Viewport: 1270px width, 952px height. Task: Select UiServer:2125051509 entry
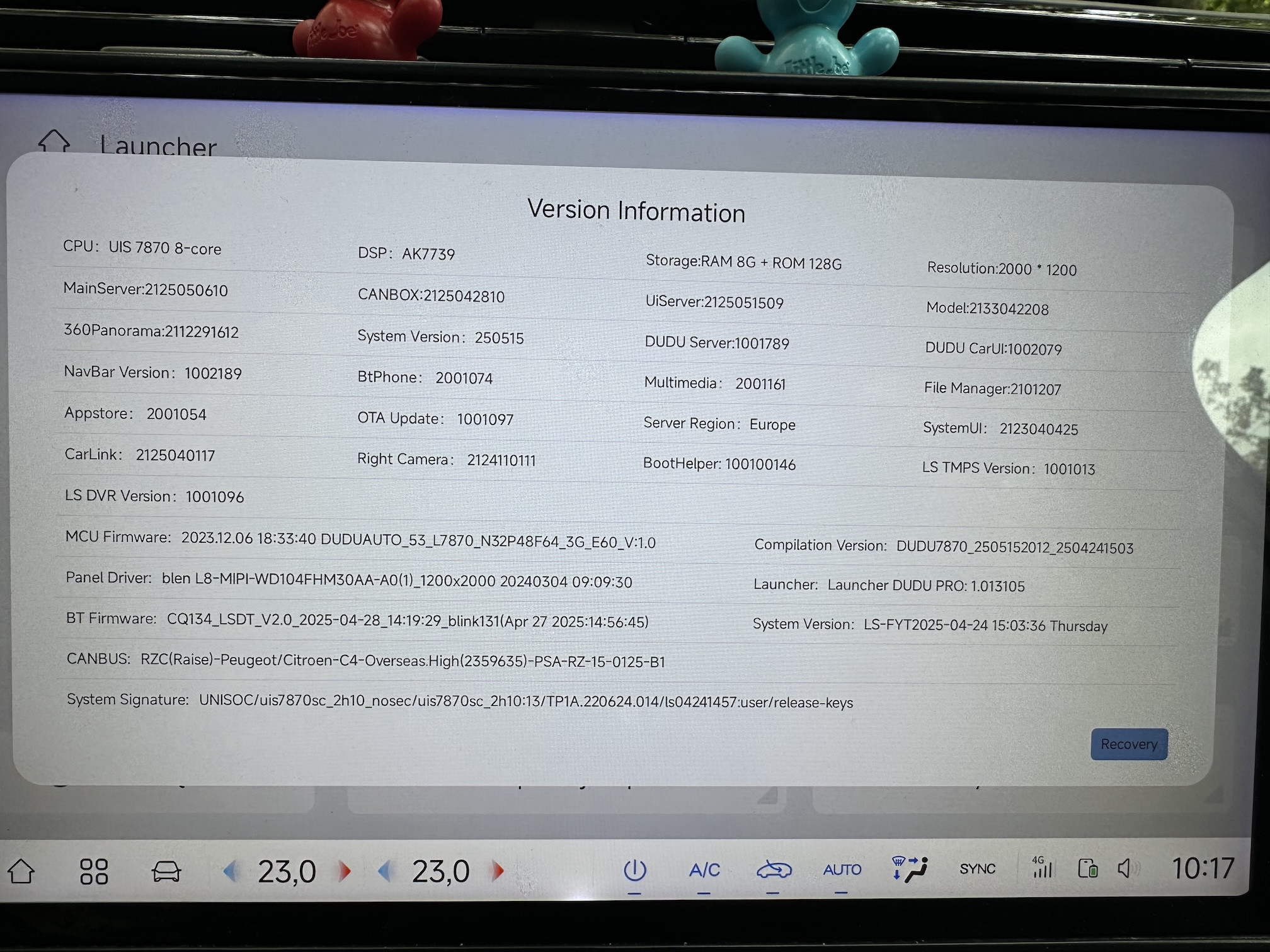coord(714,302)
